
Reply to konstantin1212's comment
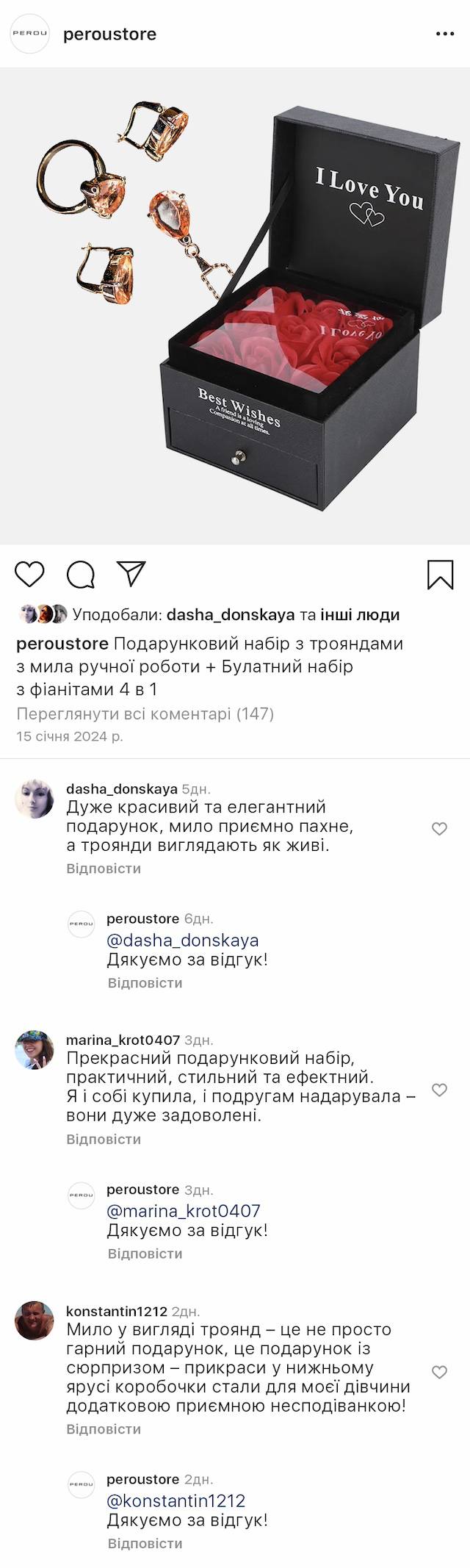pyautogui.click(x=104, y=1429)
